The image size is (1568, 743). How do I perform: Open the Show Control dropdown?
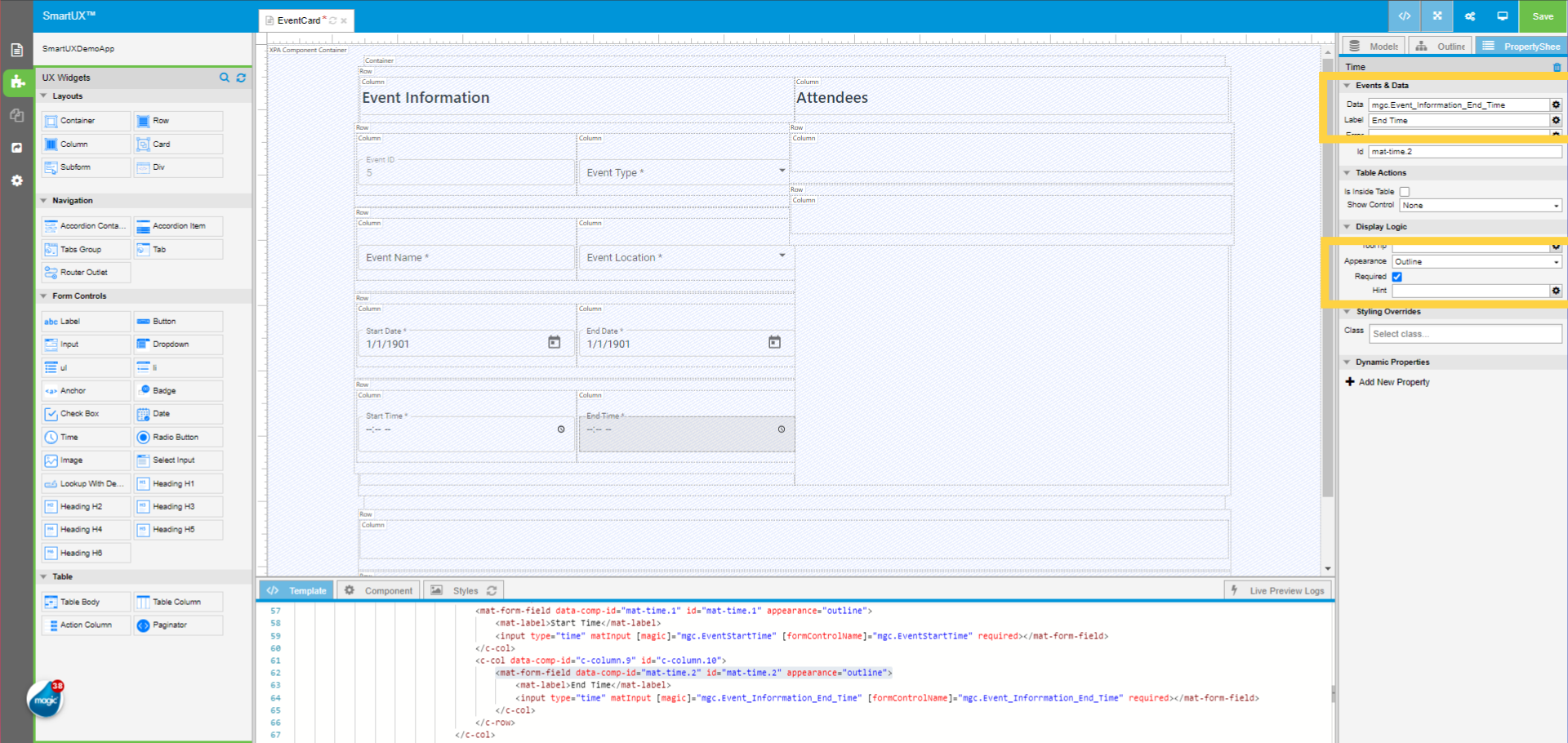pos(1480,206)
